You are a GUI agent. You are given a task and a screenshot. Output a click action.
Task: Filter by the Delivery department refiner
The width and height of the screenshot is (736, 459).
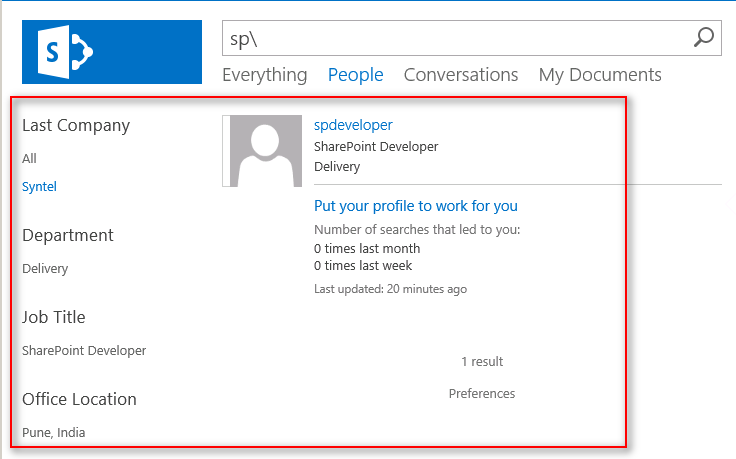(x=45, y=269)
